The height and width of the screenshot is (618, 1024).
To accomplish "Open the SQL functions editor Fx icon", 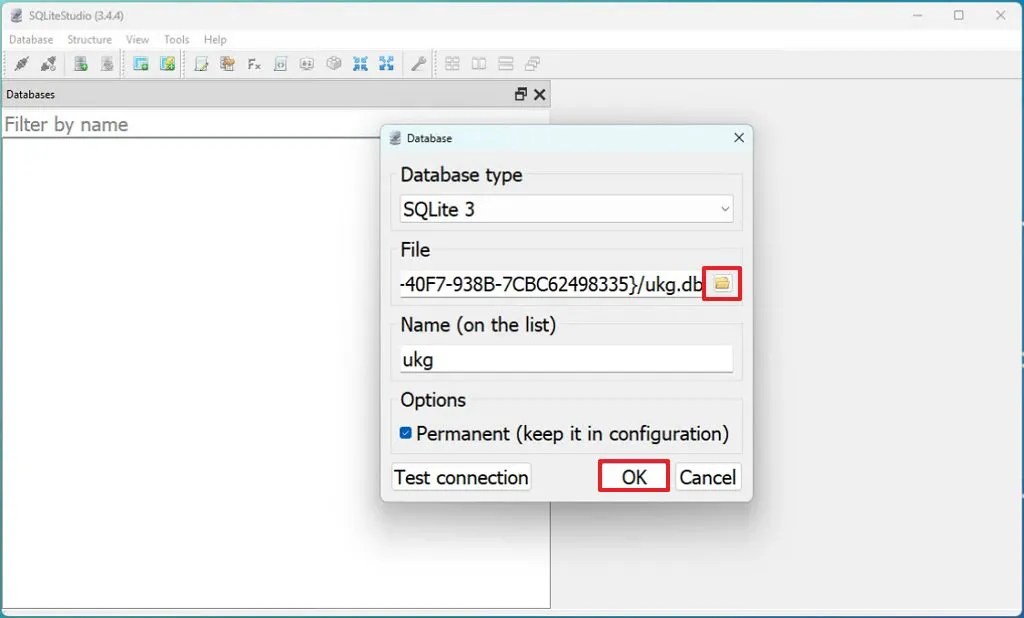I will (x=254, y=63).
